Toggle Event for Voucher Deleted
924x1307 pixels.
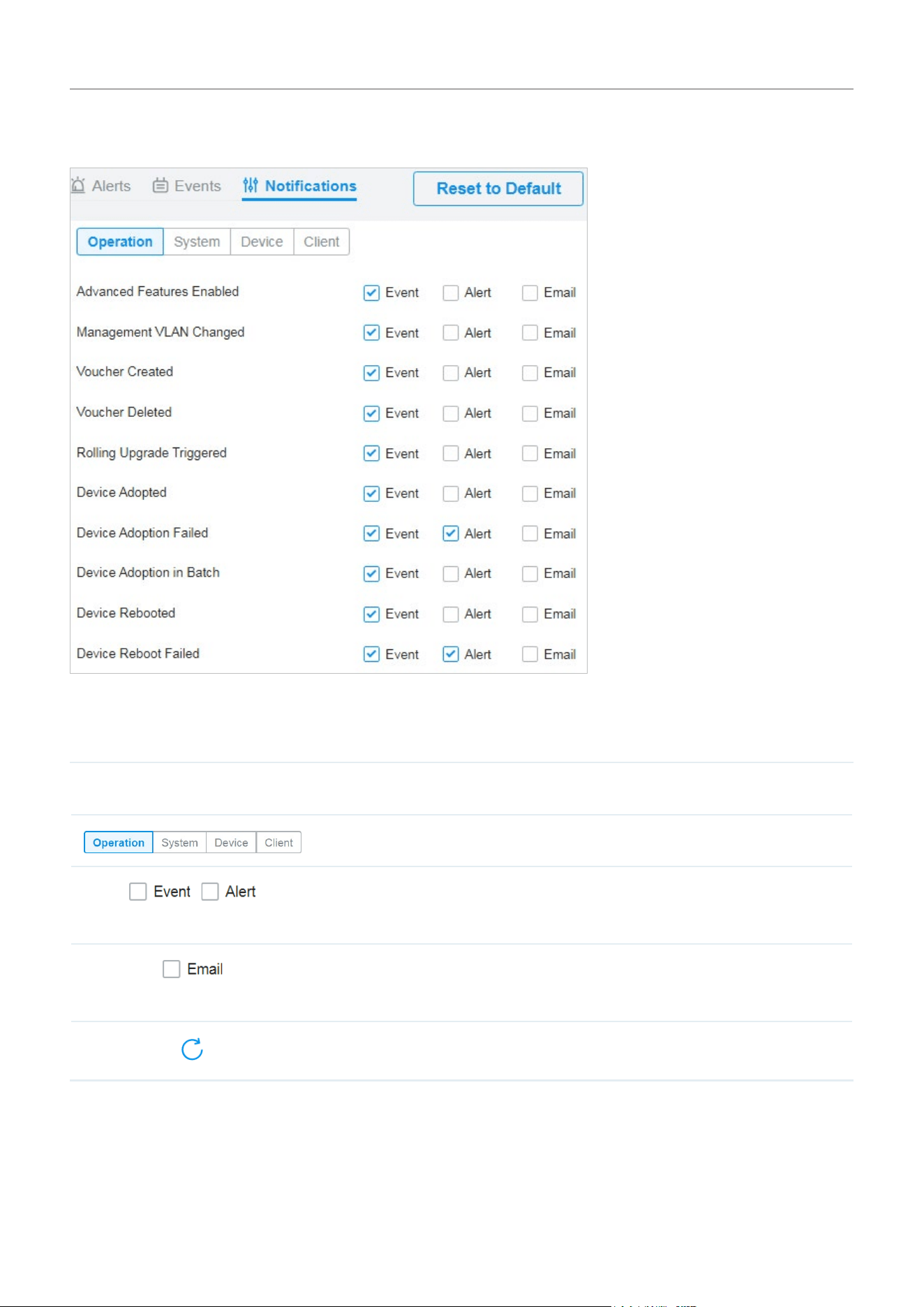371,413
